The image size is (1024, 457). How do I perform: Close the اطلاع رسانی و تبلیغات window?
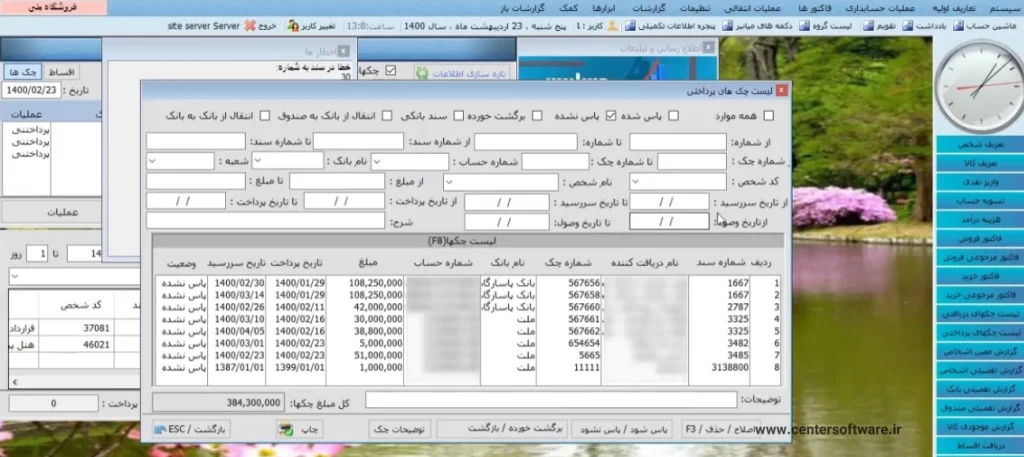[x=709, y=48]
